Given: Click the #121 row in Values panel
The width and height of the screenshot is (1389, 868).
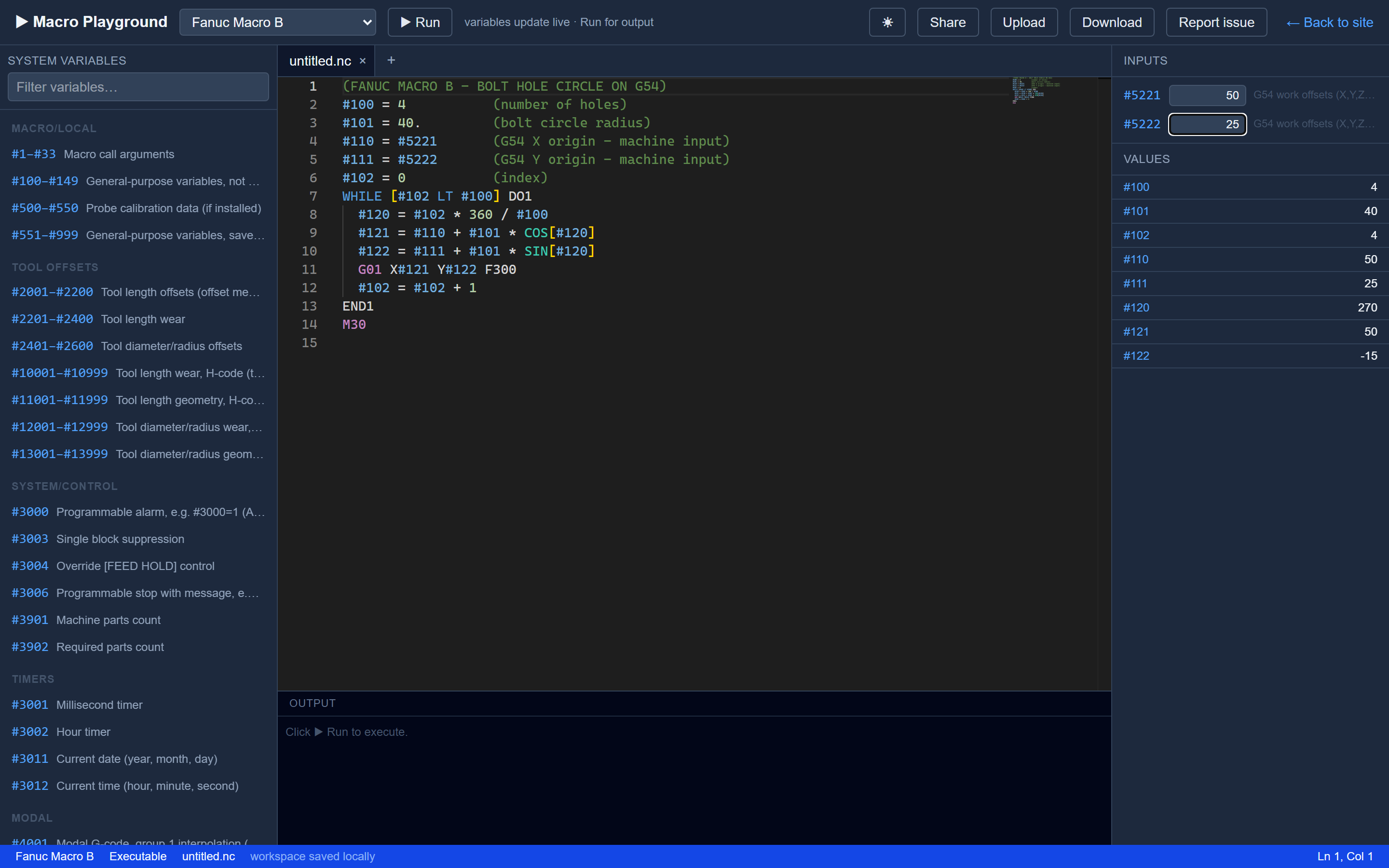Looking at the screenshot, I should [1250, 332].
